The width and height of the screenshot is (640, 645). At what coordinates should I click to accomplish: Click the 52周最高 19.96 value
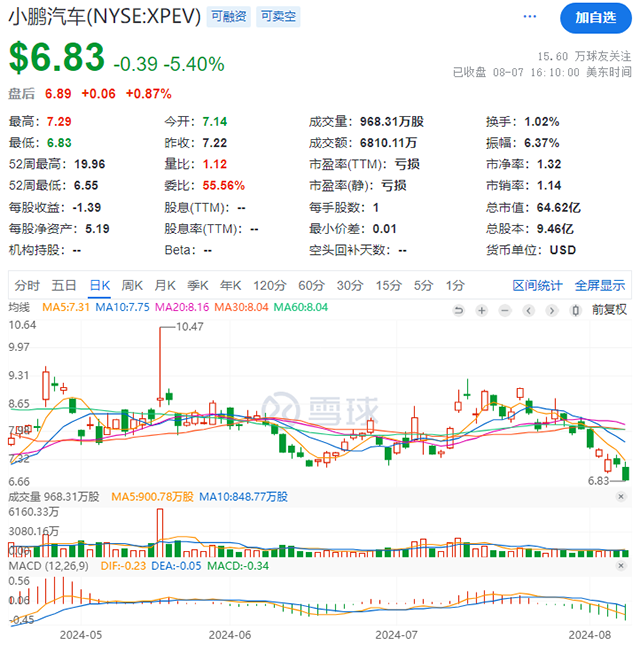90,164
